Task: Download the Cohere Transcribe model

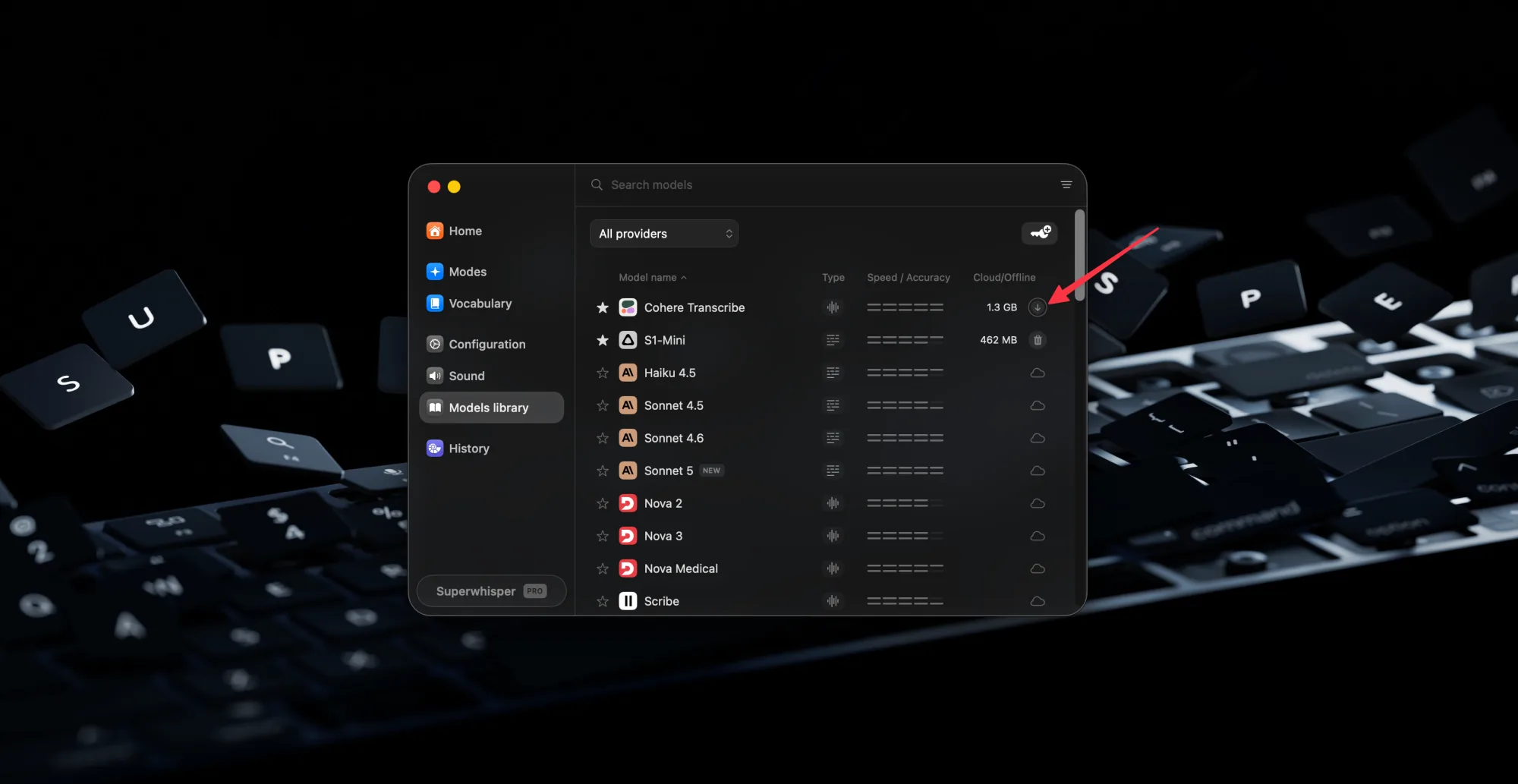Action: coord(1037,307)
